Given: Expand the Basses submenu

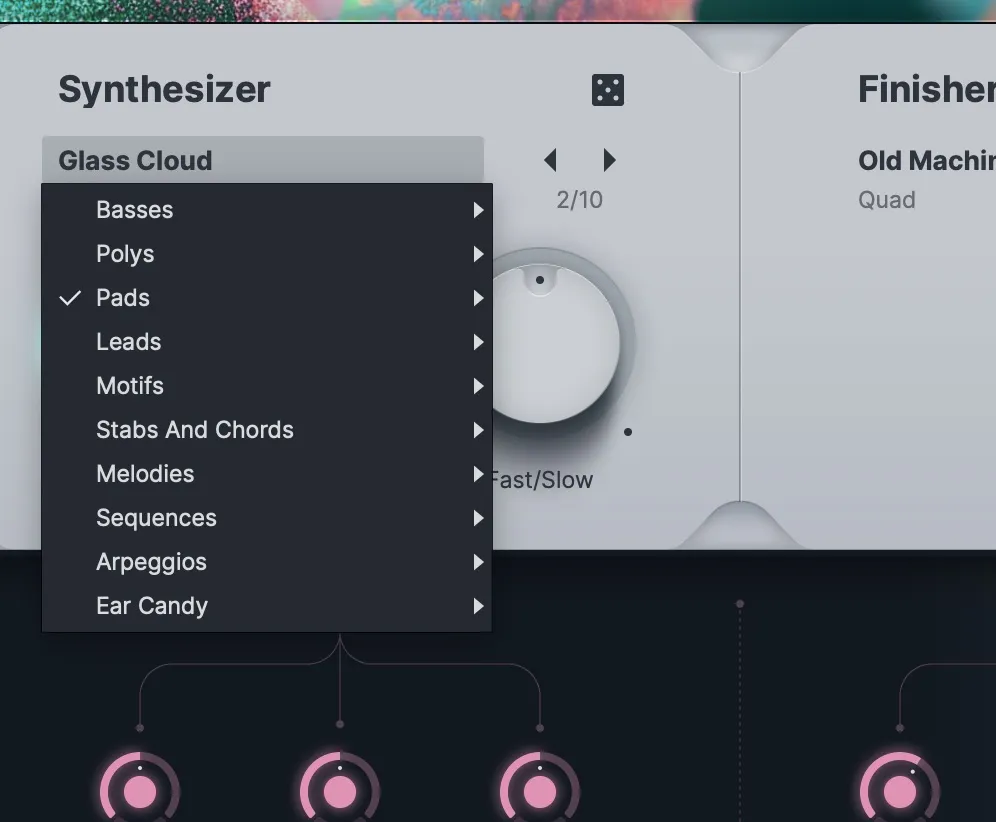Looking at the screenshot, I should pos(135,210).
